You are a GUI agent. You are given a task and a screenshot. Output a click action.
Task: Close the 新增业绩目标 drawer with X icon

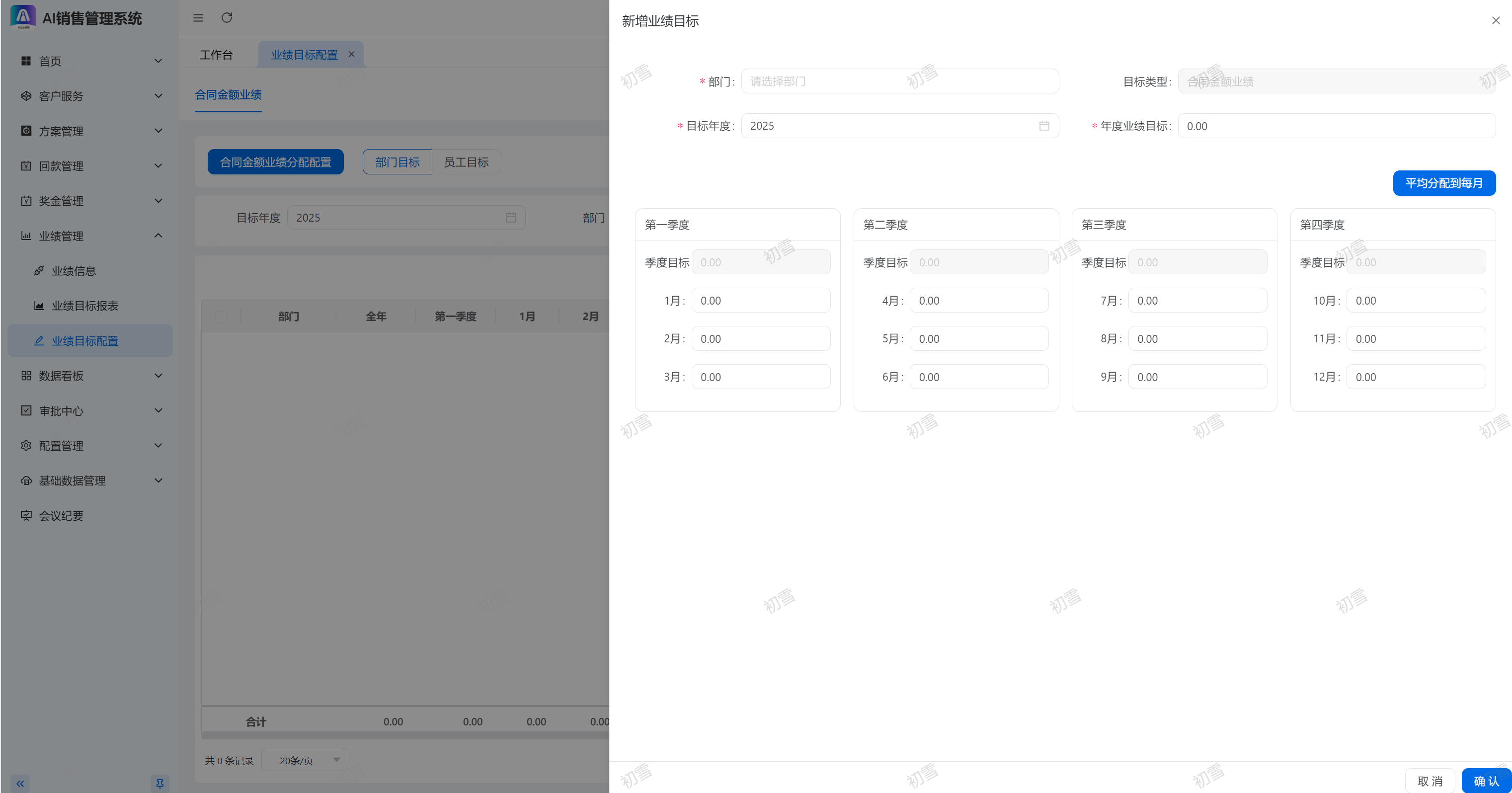[1495, 20]
